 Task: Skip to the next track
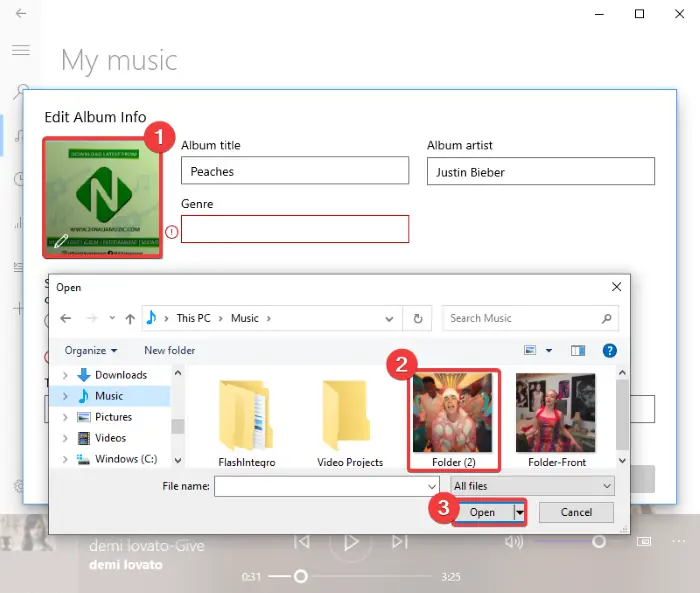click(x=400, y=542)
